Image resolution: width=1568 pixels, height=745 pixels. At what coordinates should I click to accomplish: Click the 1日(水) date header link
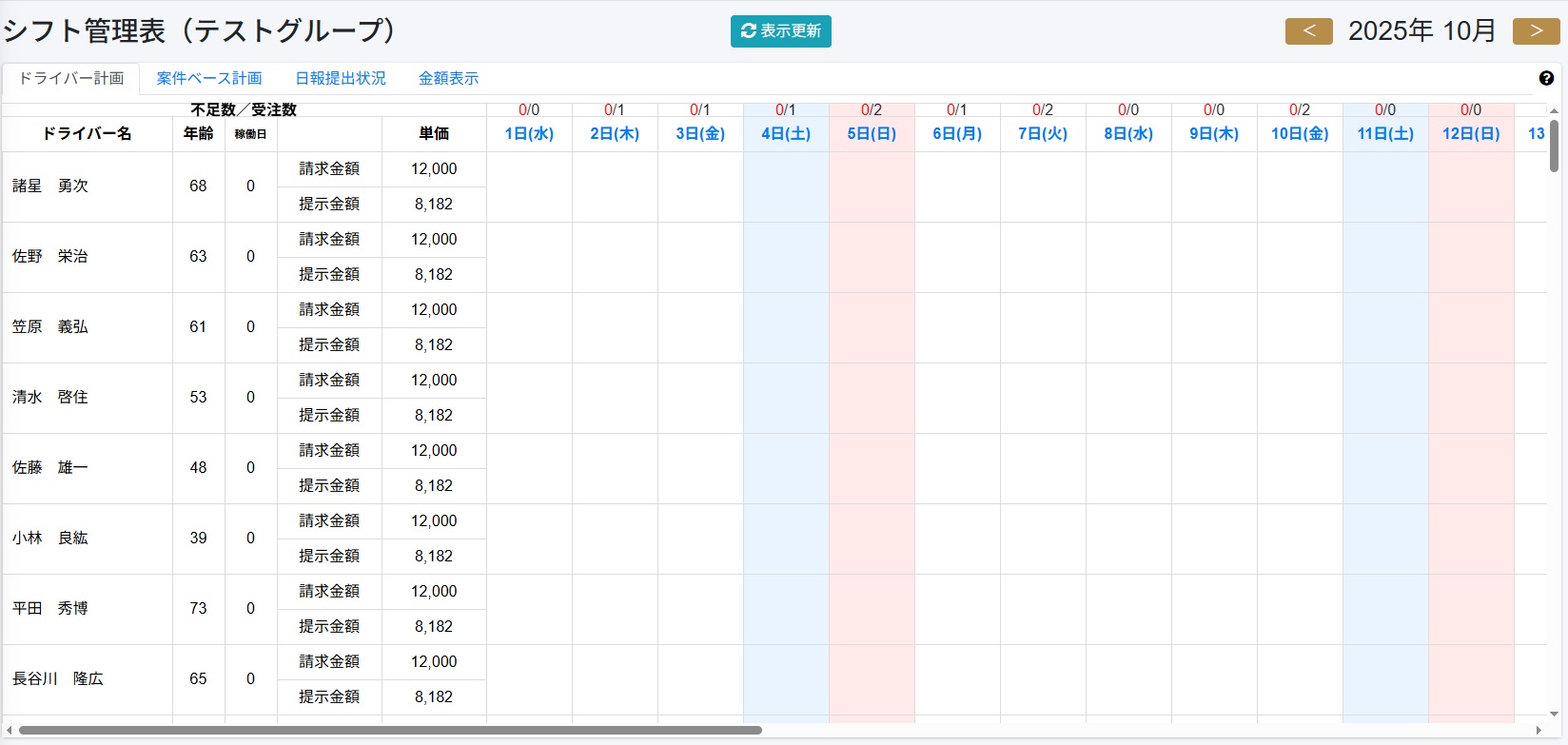coord(529,134)
